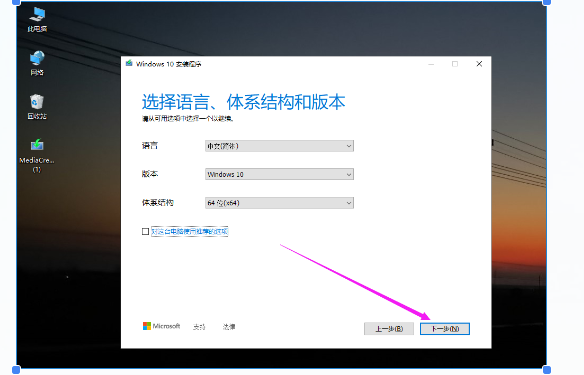
Task: Click the Windows 10 Setup title bar icon
Action: coord(129,64)
